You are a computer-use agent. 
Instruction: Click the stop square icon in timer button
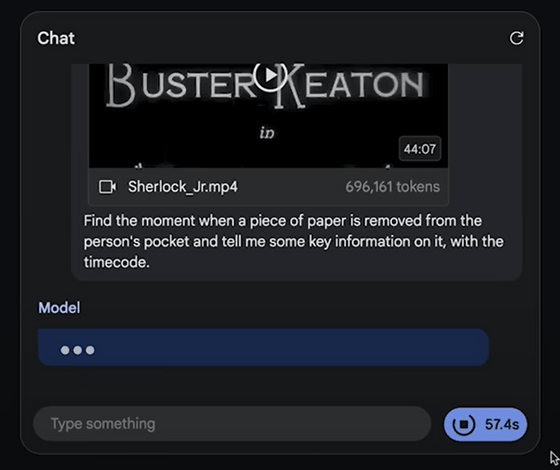pos(464,424)
